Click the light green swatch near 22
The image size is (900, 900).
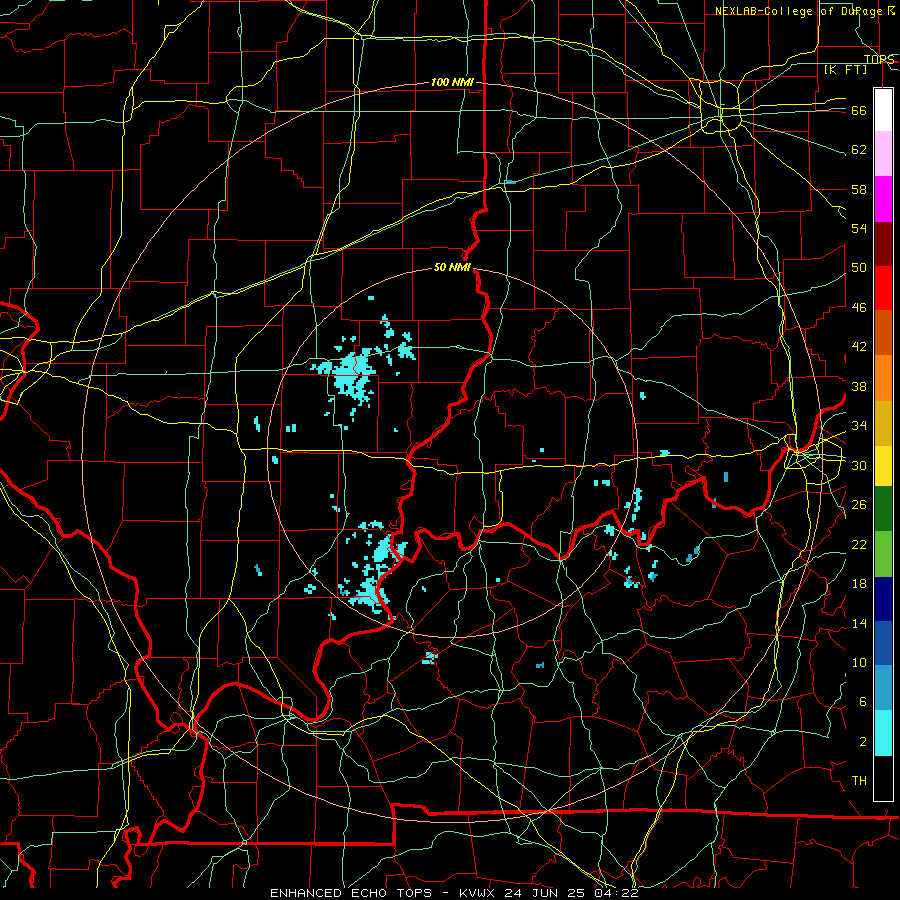point(883,554)
